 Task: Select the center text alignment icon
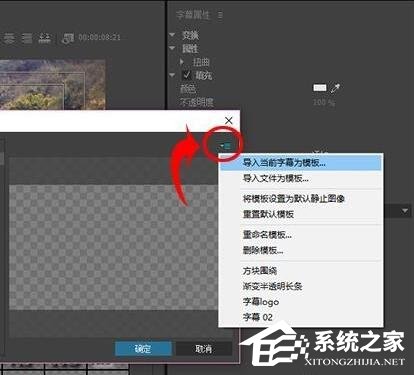pyautogui.click(x=9, y=38)
